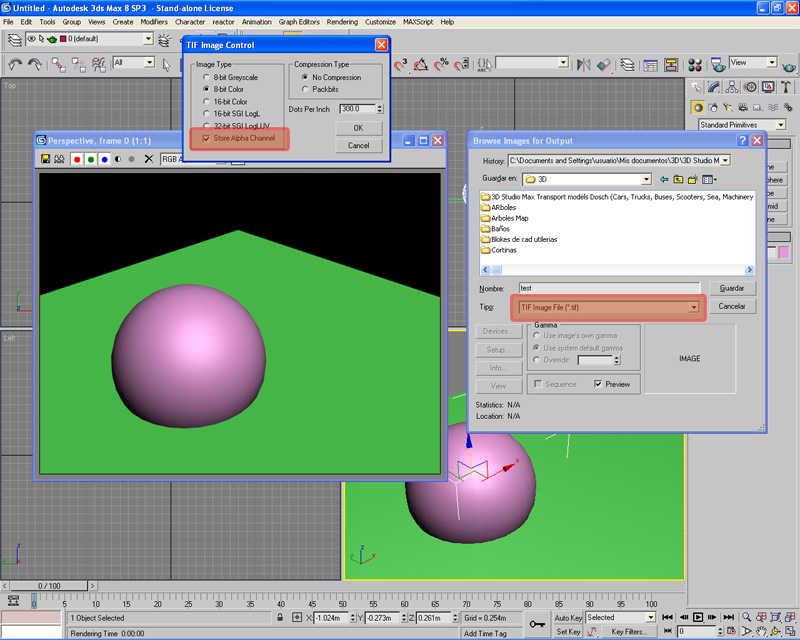Open the file type (Tipo) dropdown

tap(693, 307)
